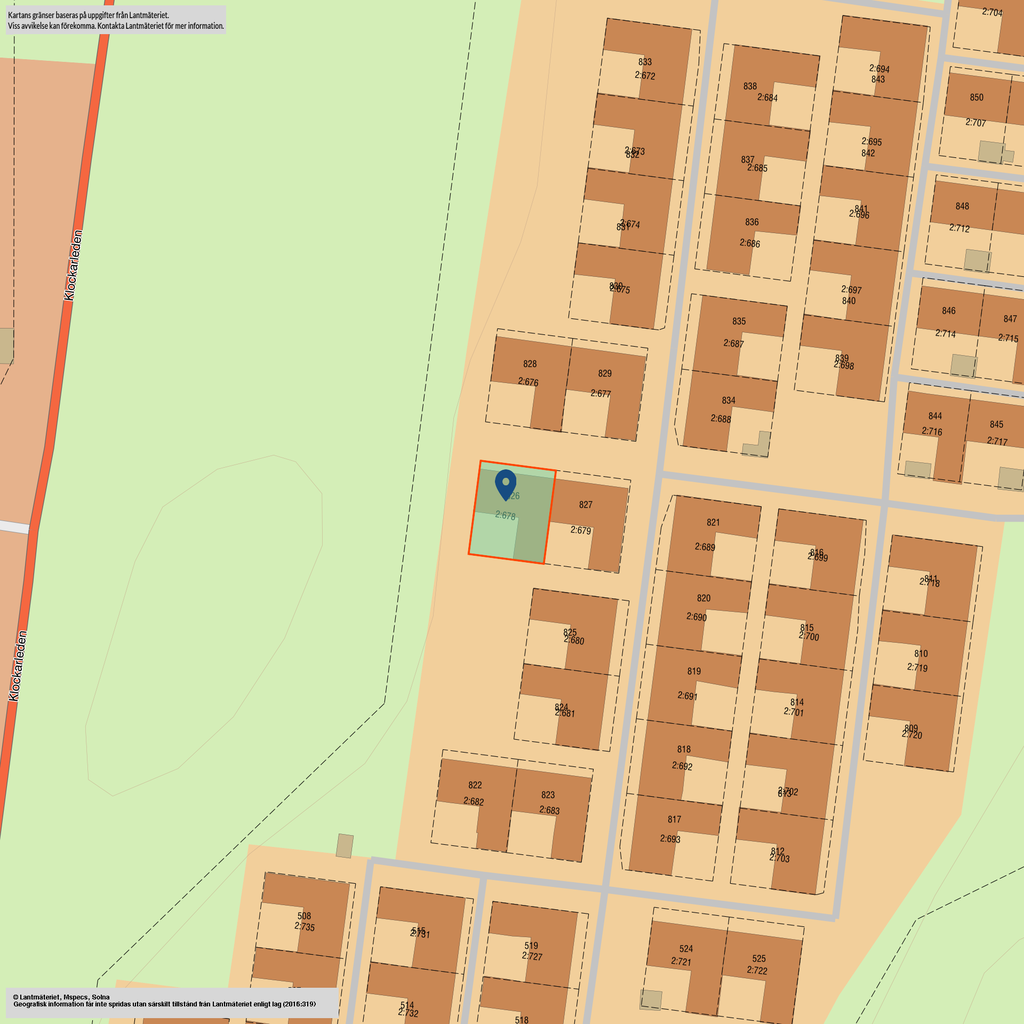Select house number 829
Screen dimensions: 1024x1024
pos(605,374)
